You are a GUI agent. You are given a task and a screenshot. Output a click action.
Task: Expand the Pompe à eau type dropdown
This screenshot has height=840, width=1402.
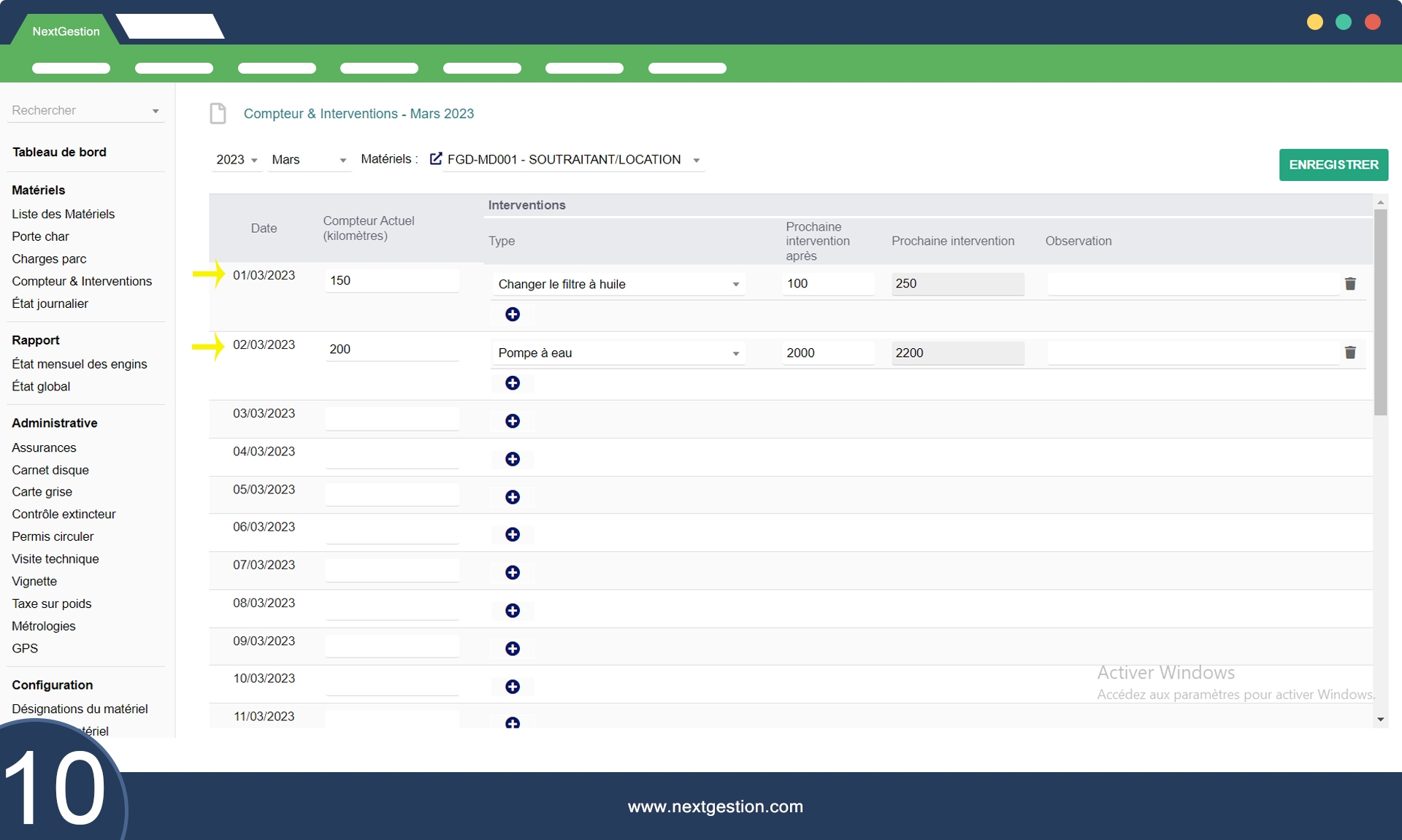tap(618, 353)
